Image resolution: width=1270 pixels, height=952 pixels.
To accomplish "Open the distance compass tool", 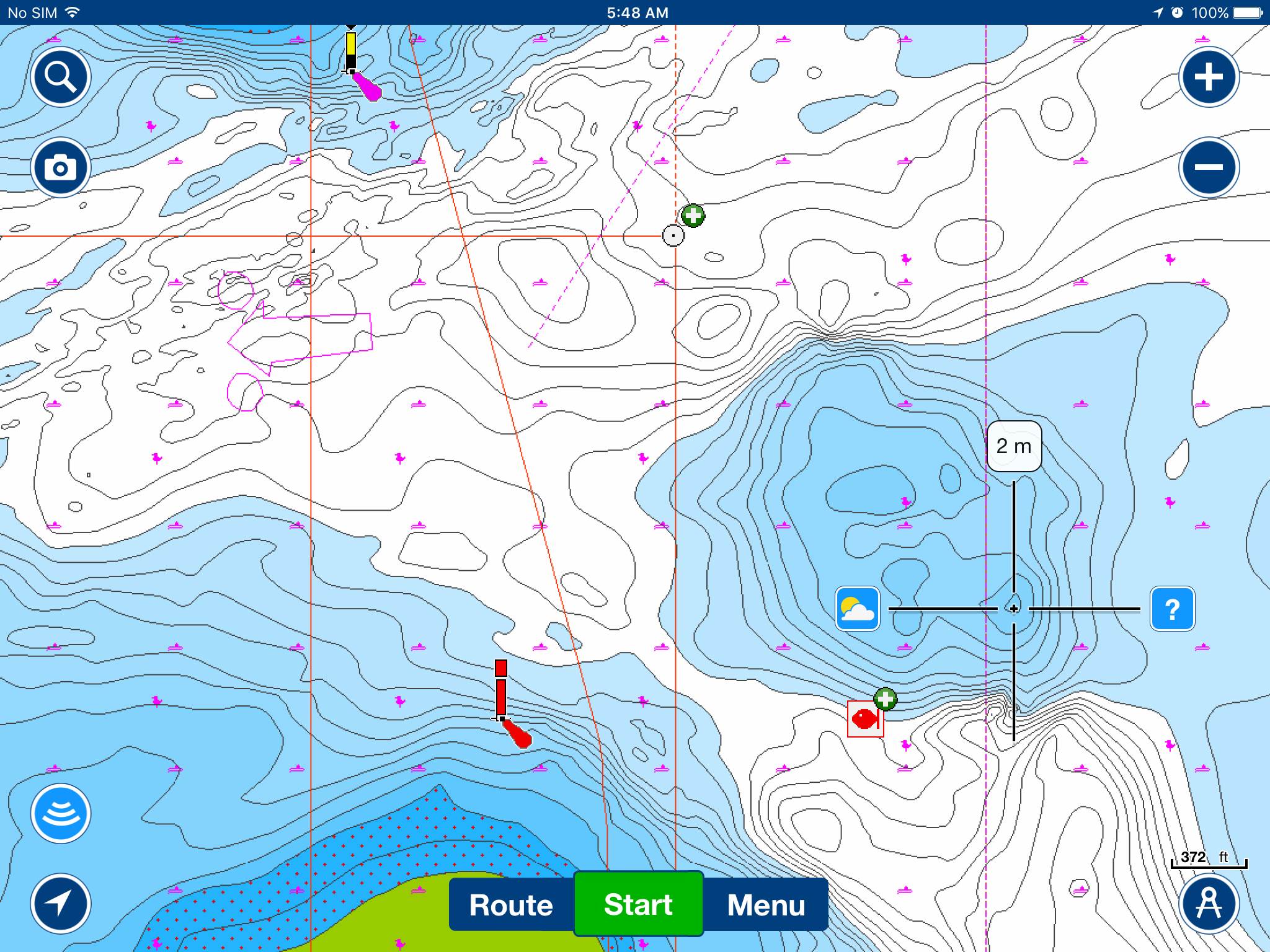I will click(x=1209, y=904).
